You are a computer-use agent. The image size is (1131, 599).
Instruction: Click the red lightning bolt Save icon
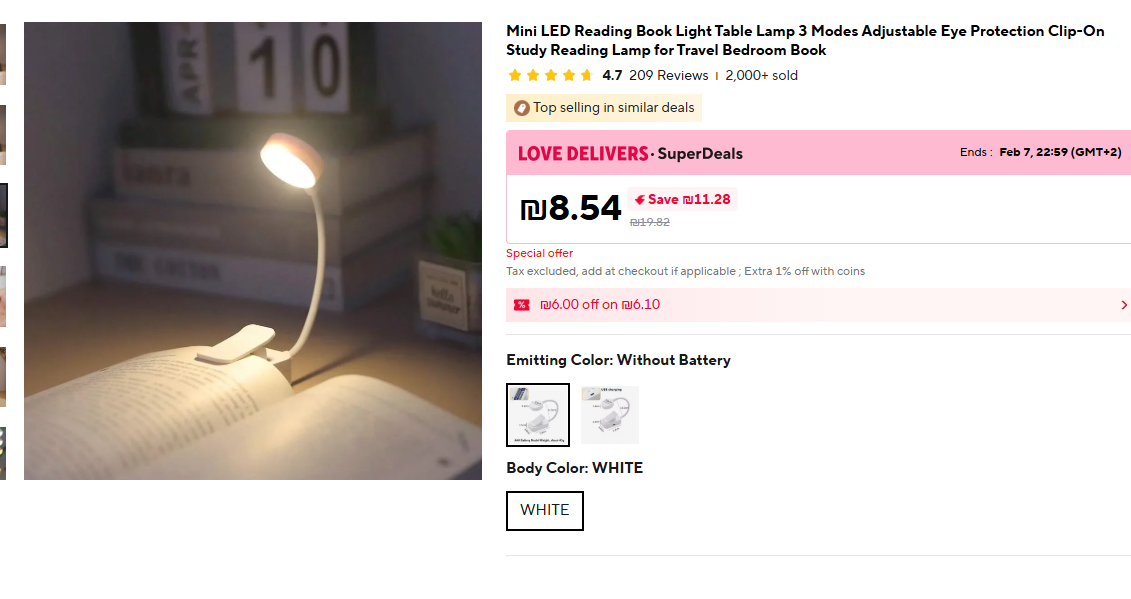point(640,199)
